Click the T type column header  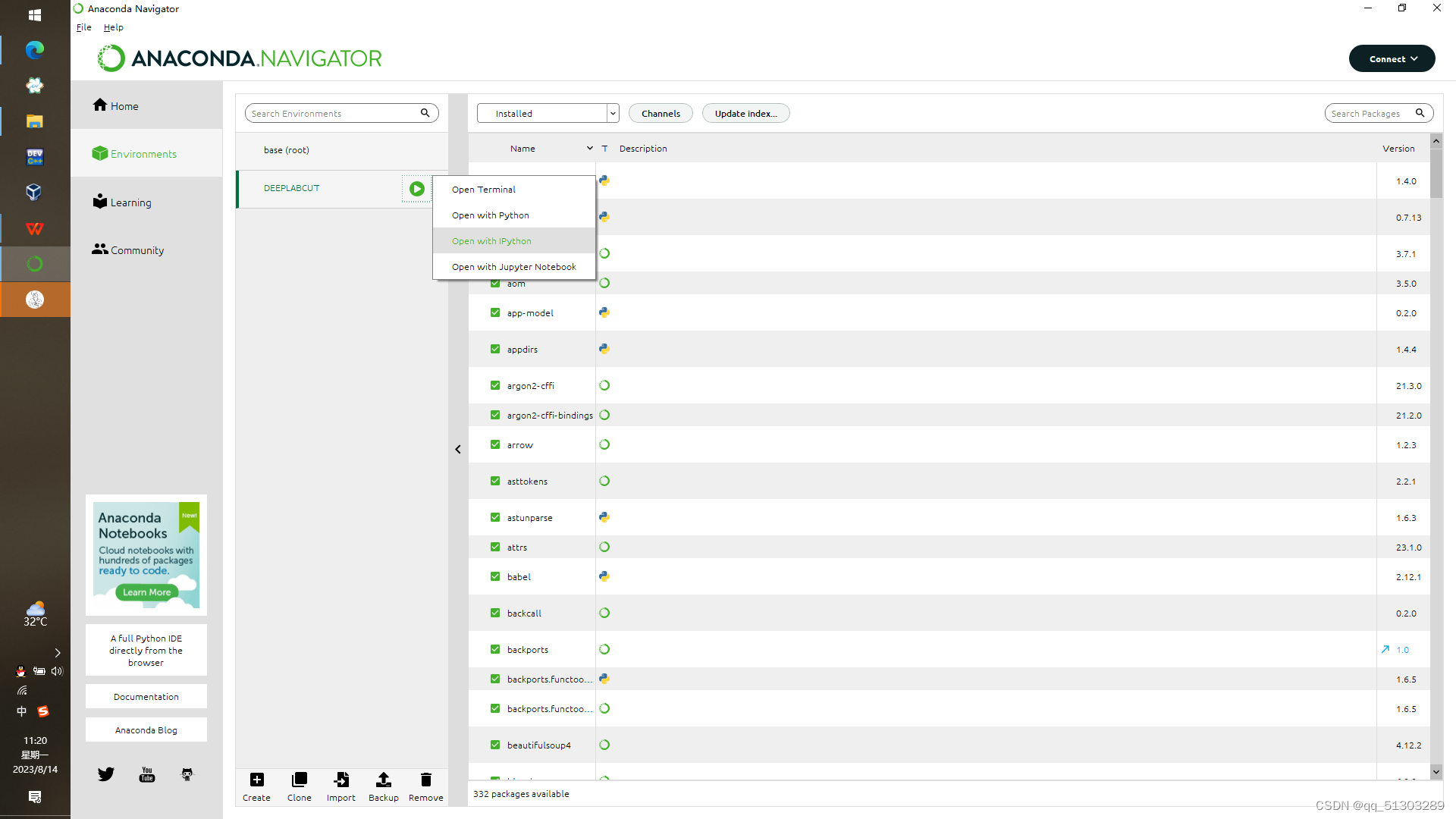(x=604, y=149)
